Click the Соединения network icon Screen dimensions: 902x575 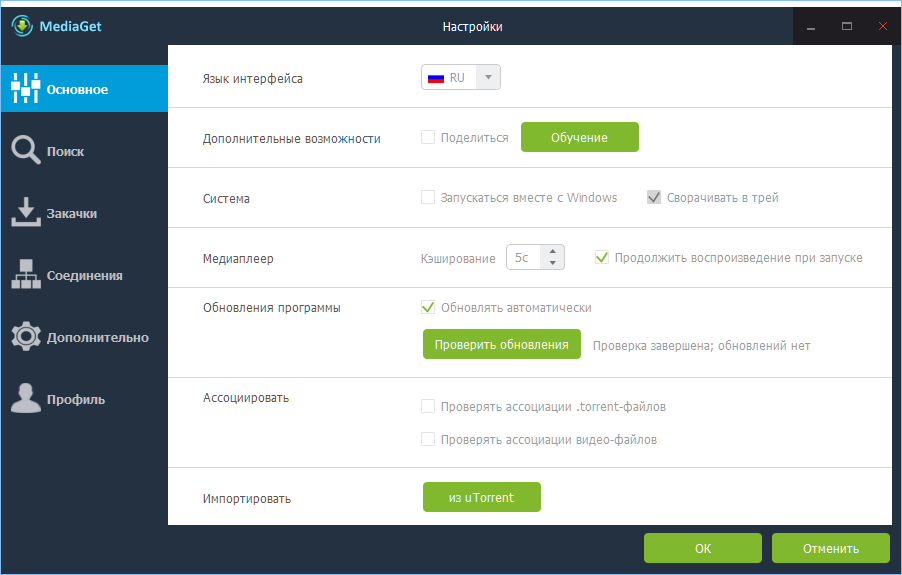click(x=25, y=274)
